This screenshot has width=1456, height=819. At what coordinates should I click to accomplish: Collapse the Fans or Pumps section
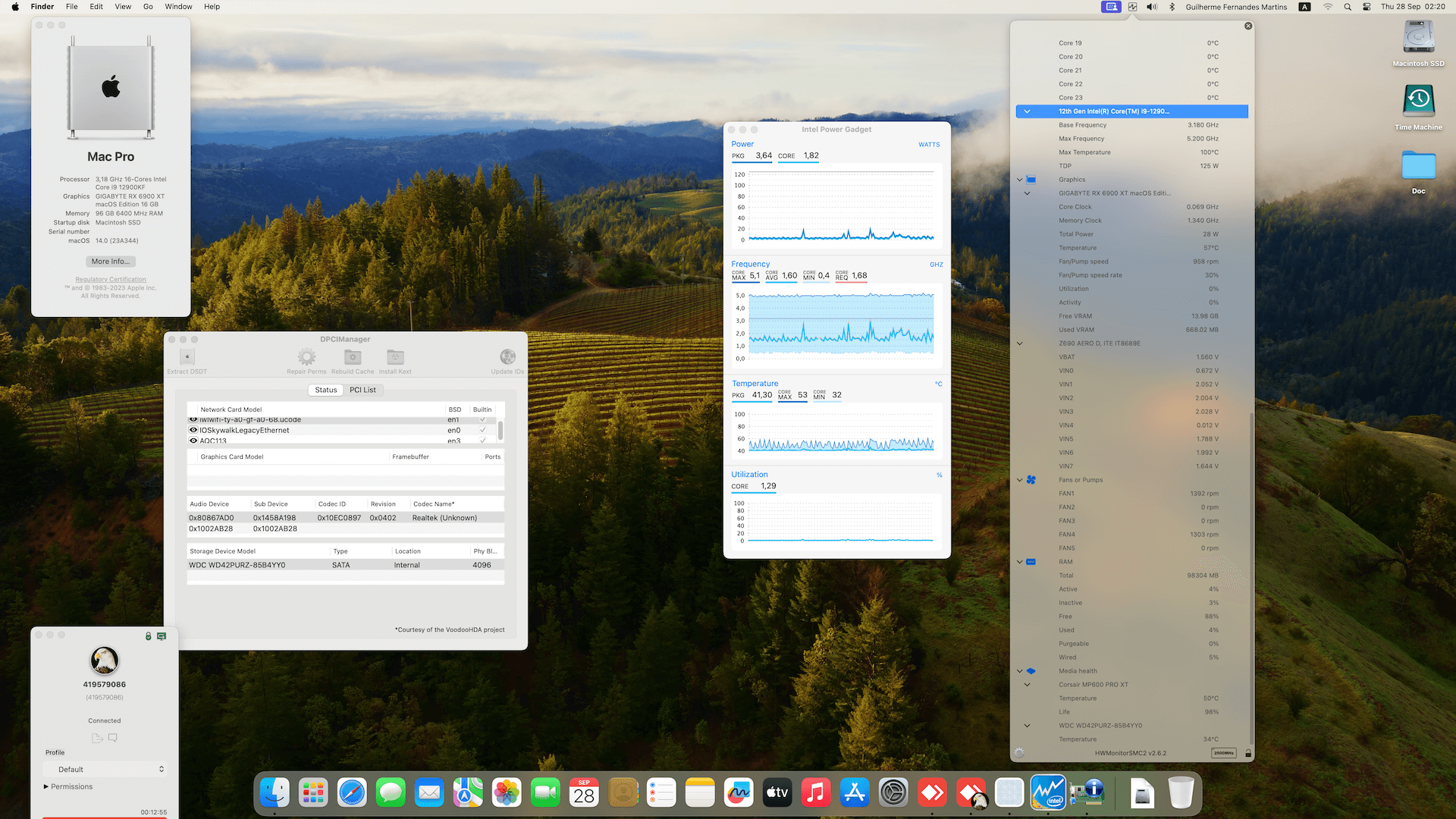coord(1020,480)
